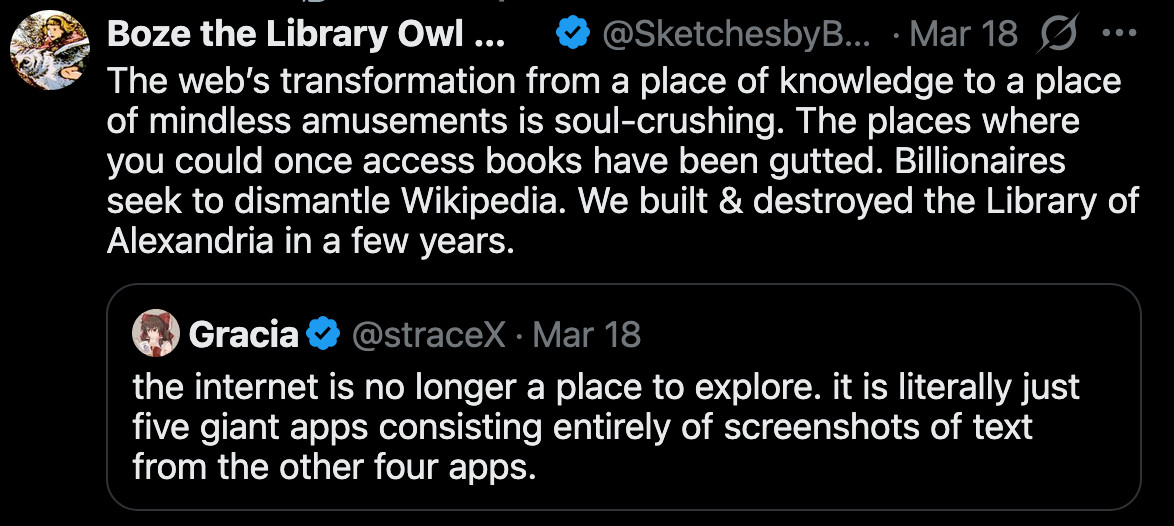This screenshot has height=526, width=1174.
Task: Visit the Gracia display name link
Action: pos(243,334)
